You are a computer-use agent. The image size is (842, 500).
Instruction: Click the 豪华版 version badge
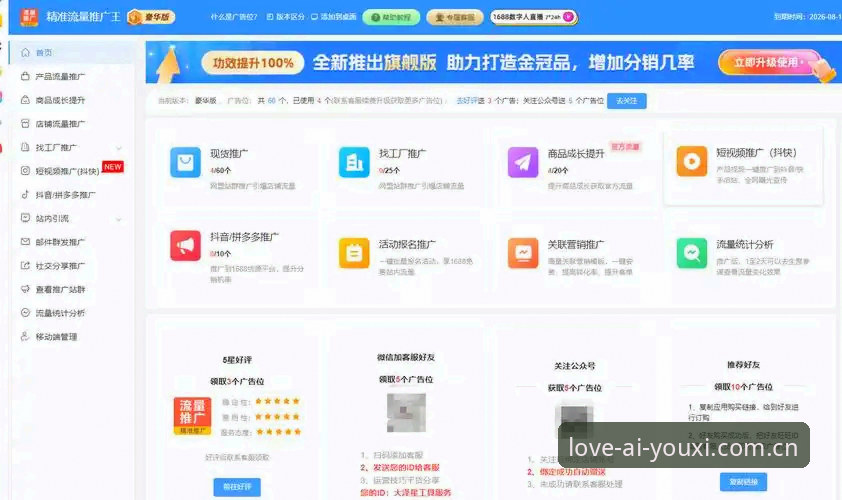coord(151,17)
